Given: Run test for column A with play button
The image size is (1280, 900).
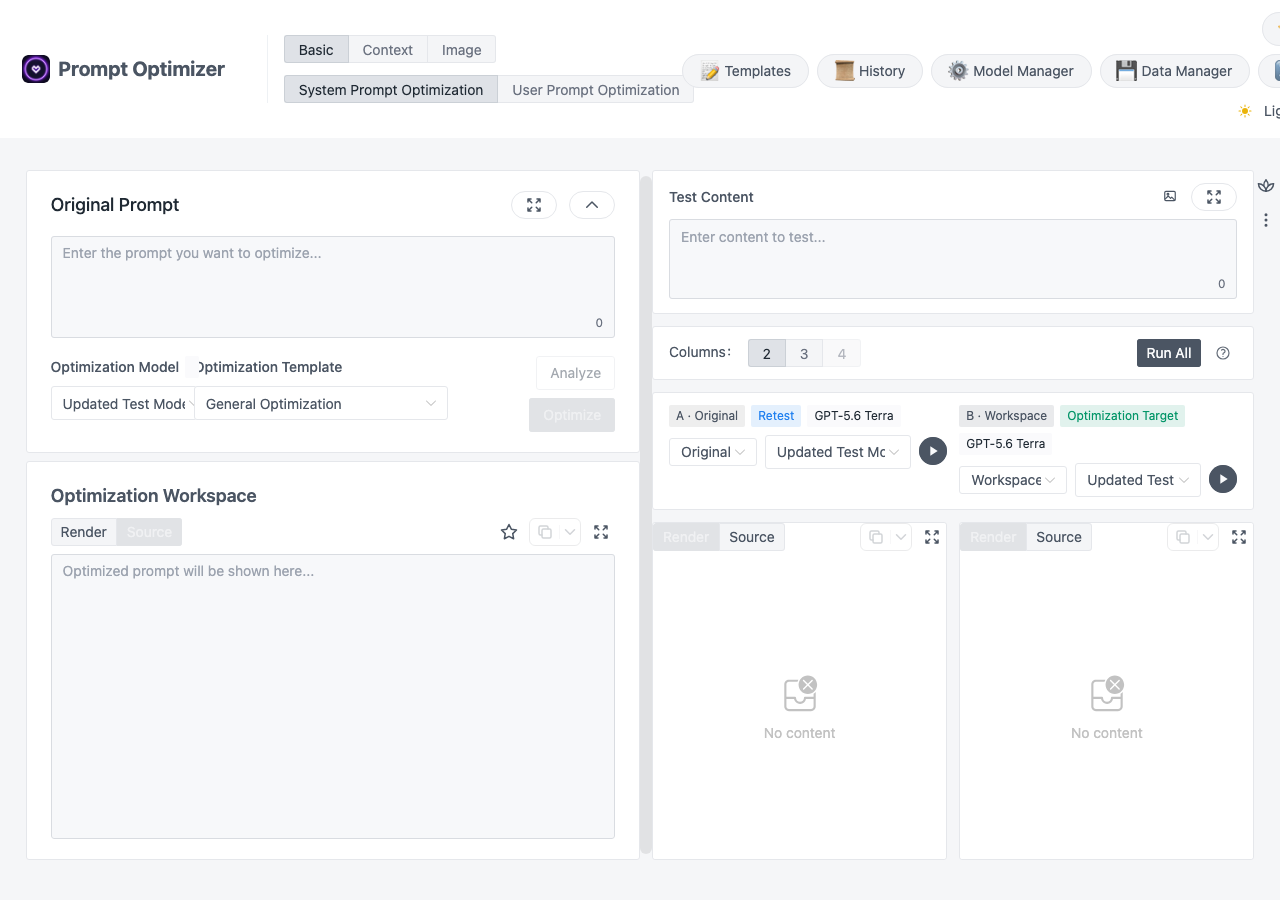Looking at the screenshot, I should (933, 451).
